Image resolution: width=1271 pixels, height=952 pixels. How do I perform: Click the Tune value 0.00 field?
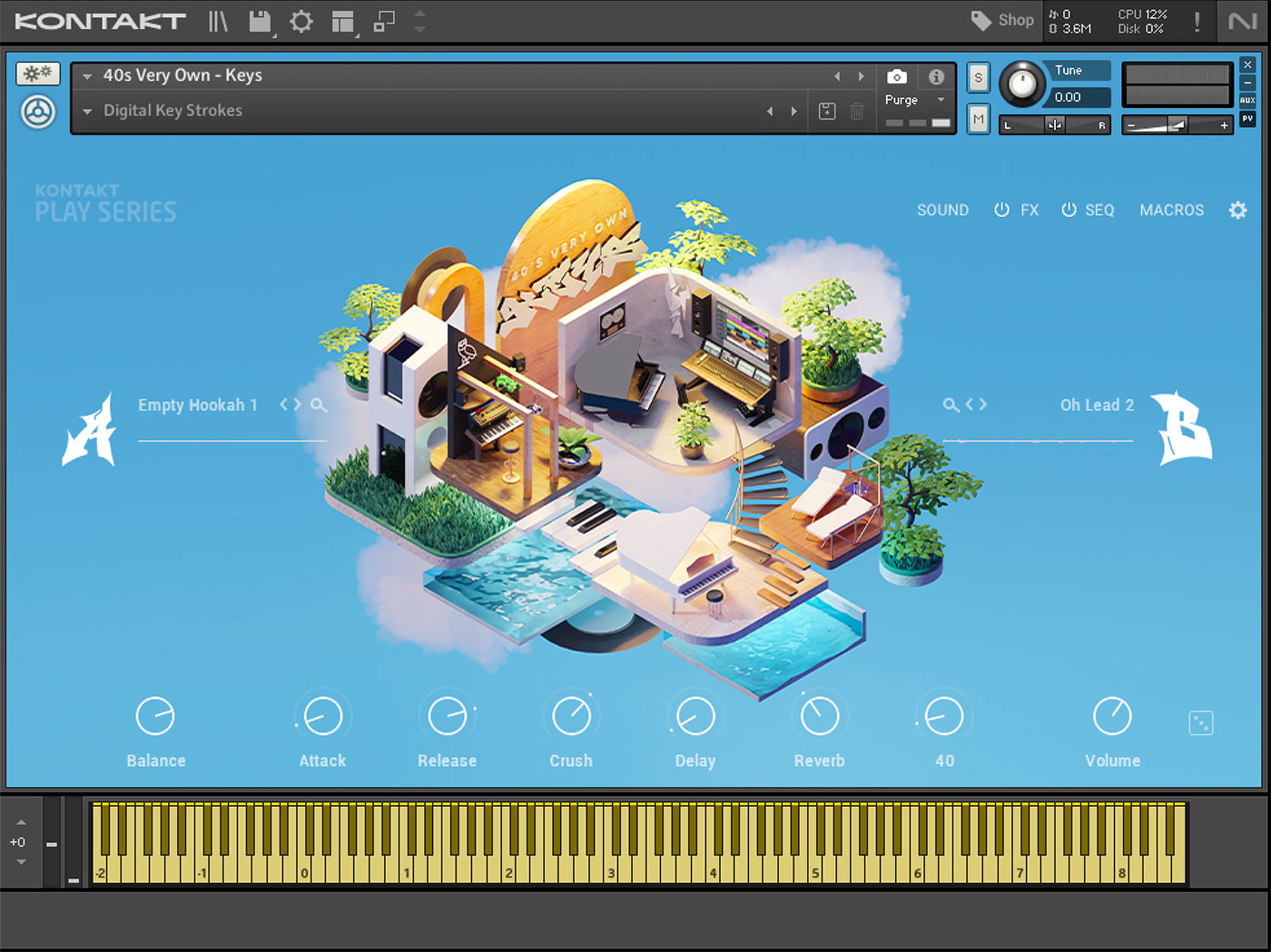(1079, 97)
